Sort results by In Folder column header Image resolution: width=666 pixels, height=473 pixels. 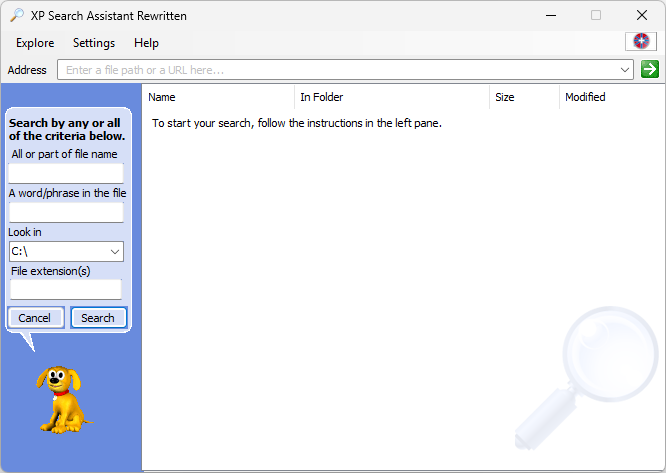[392, 97]
